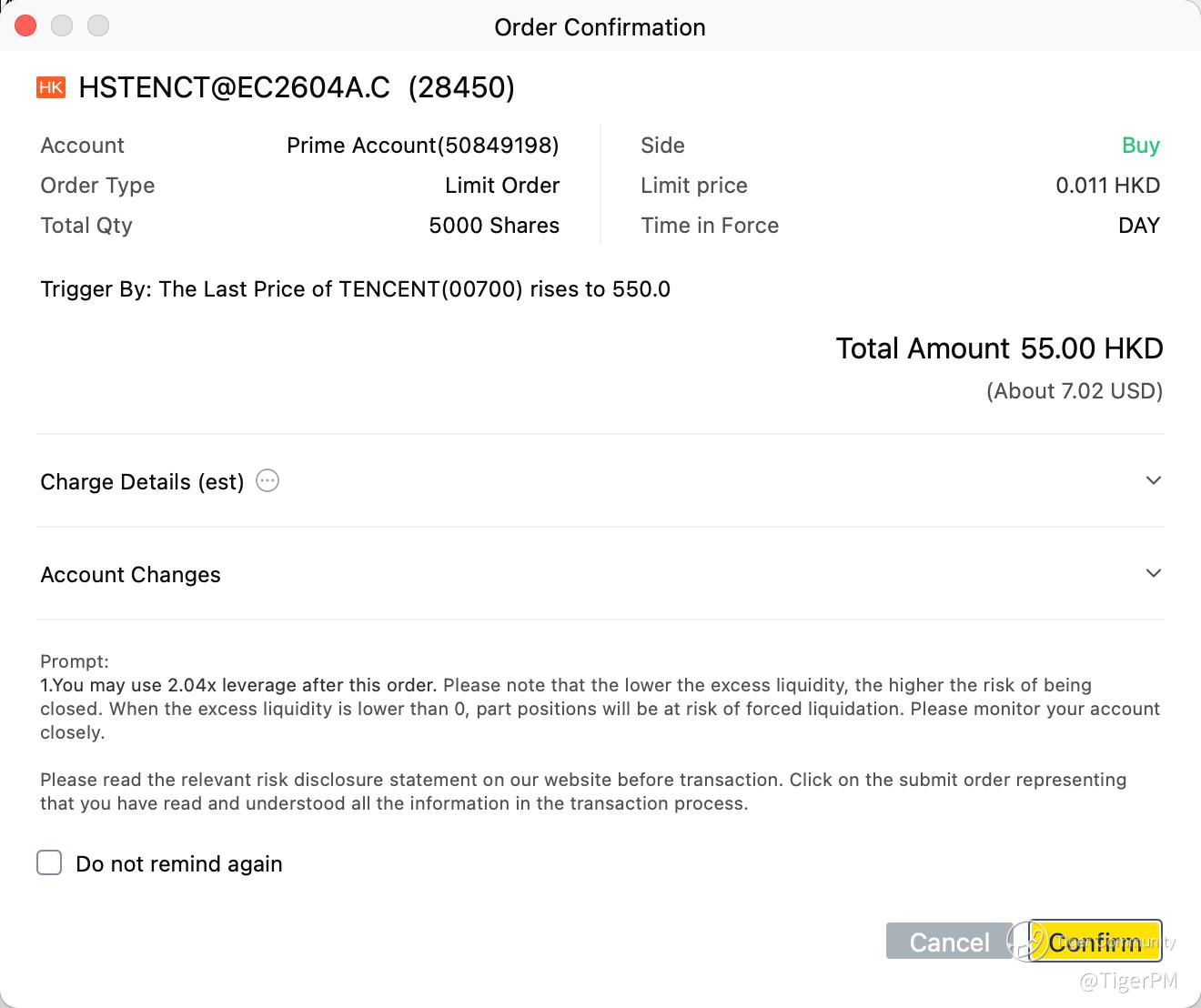The height and width of the screenshot is (1008, 1201).
Task: Click the orange HK market badge icon
Action: point(51,87)
